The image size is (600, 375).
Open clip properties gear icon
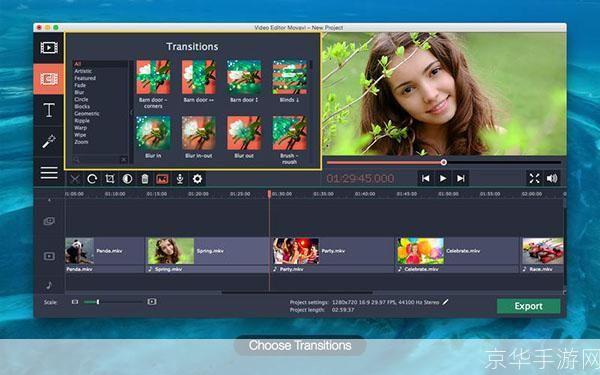(197, 179)
